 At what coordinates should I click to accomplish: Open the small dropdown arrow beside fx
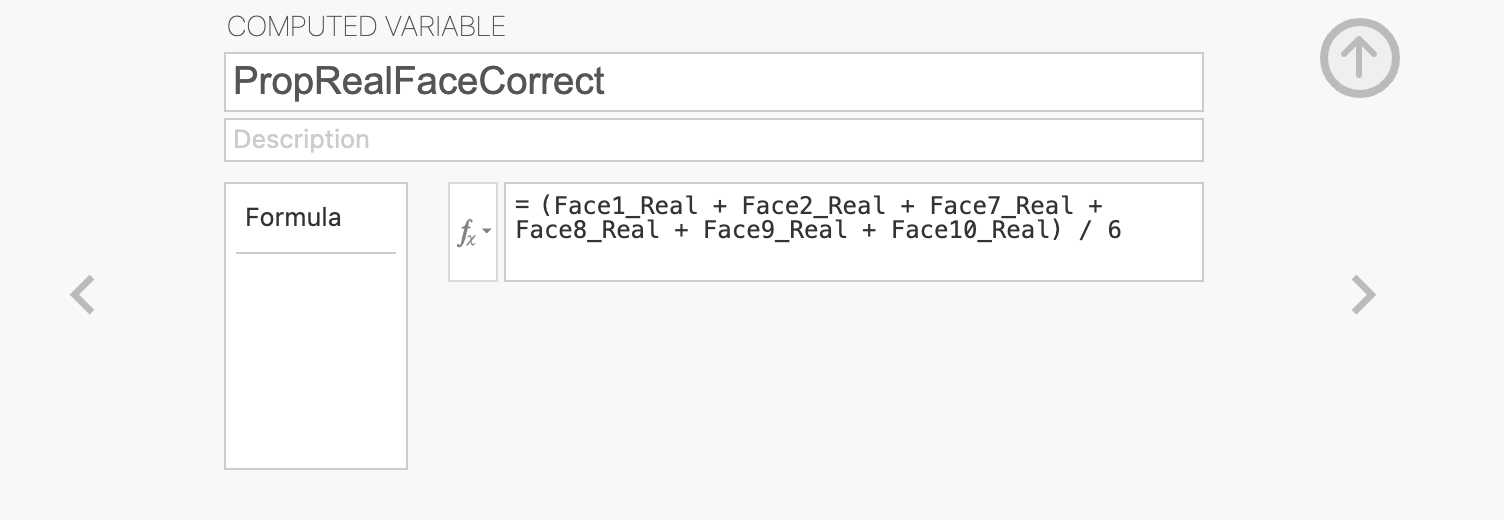(x=487, y=232)
